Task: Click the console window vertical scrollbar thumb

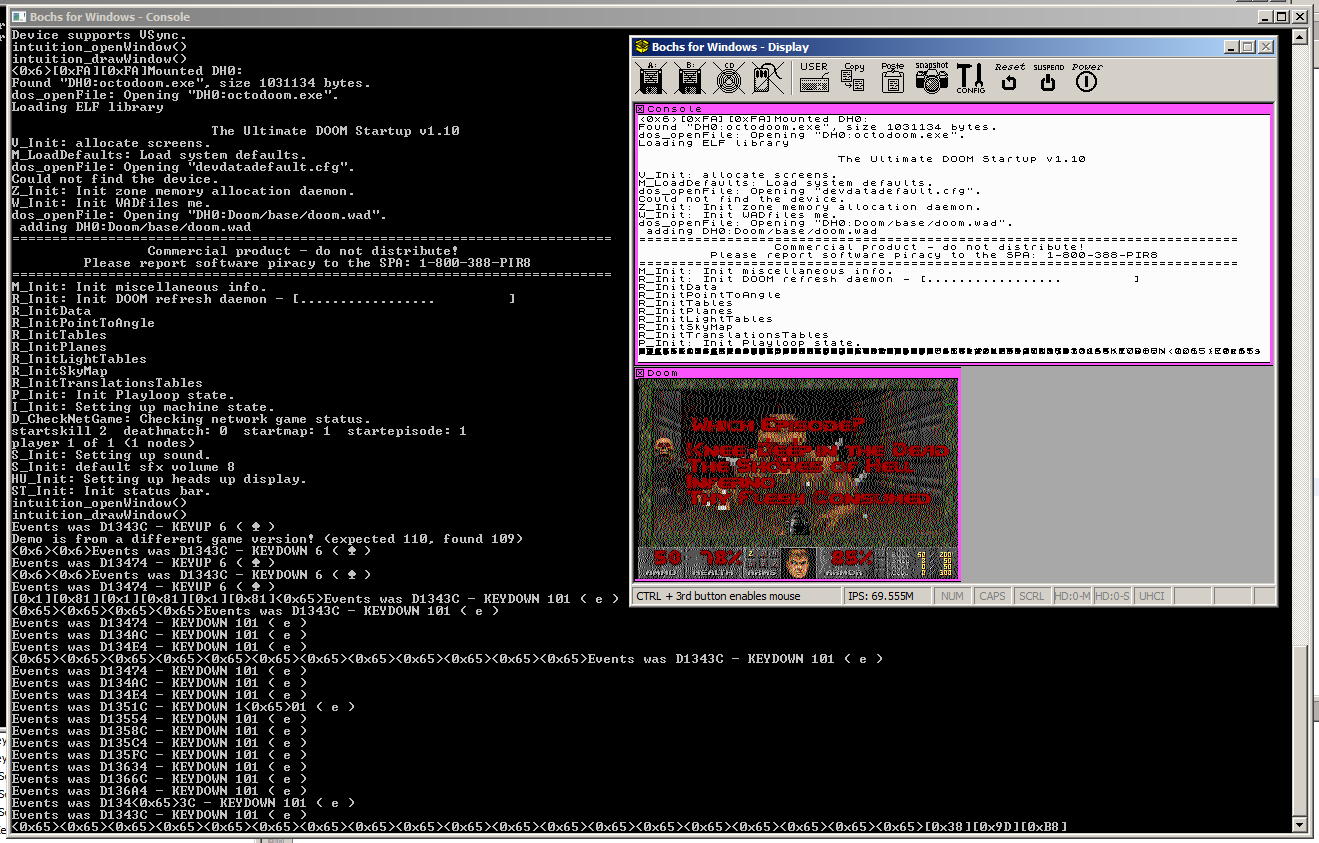Action: (1300, 730)
